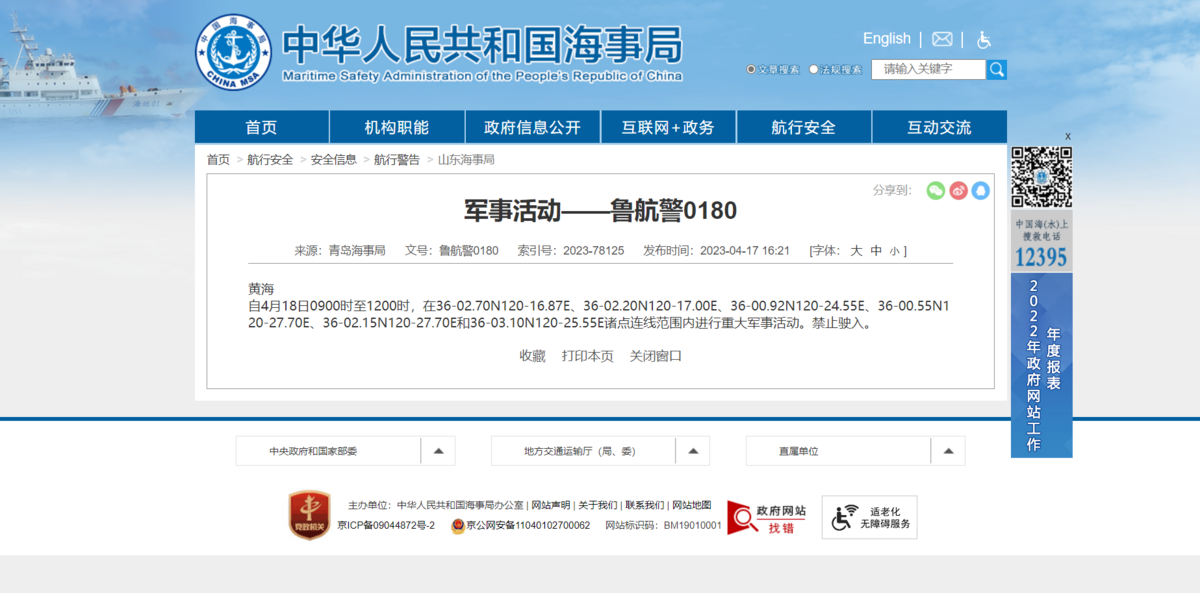Set font size to 大 (large)

(856, 251)
